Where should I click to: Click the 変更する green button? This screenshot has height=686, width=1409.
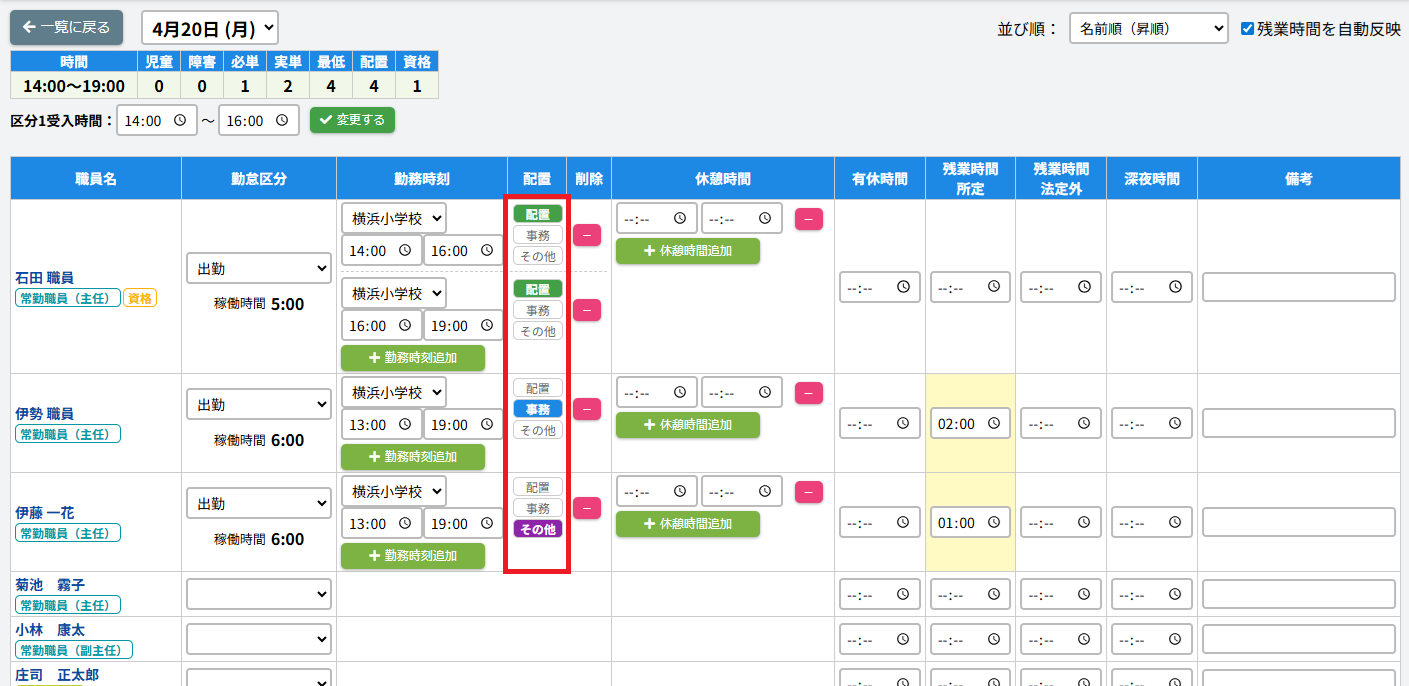tap(352, 120)
